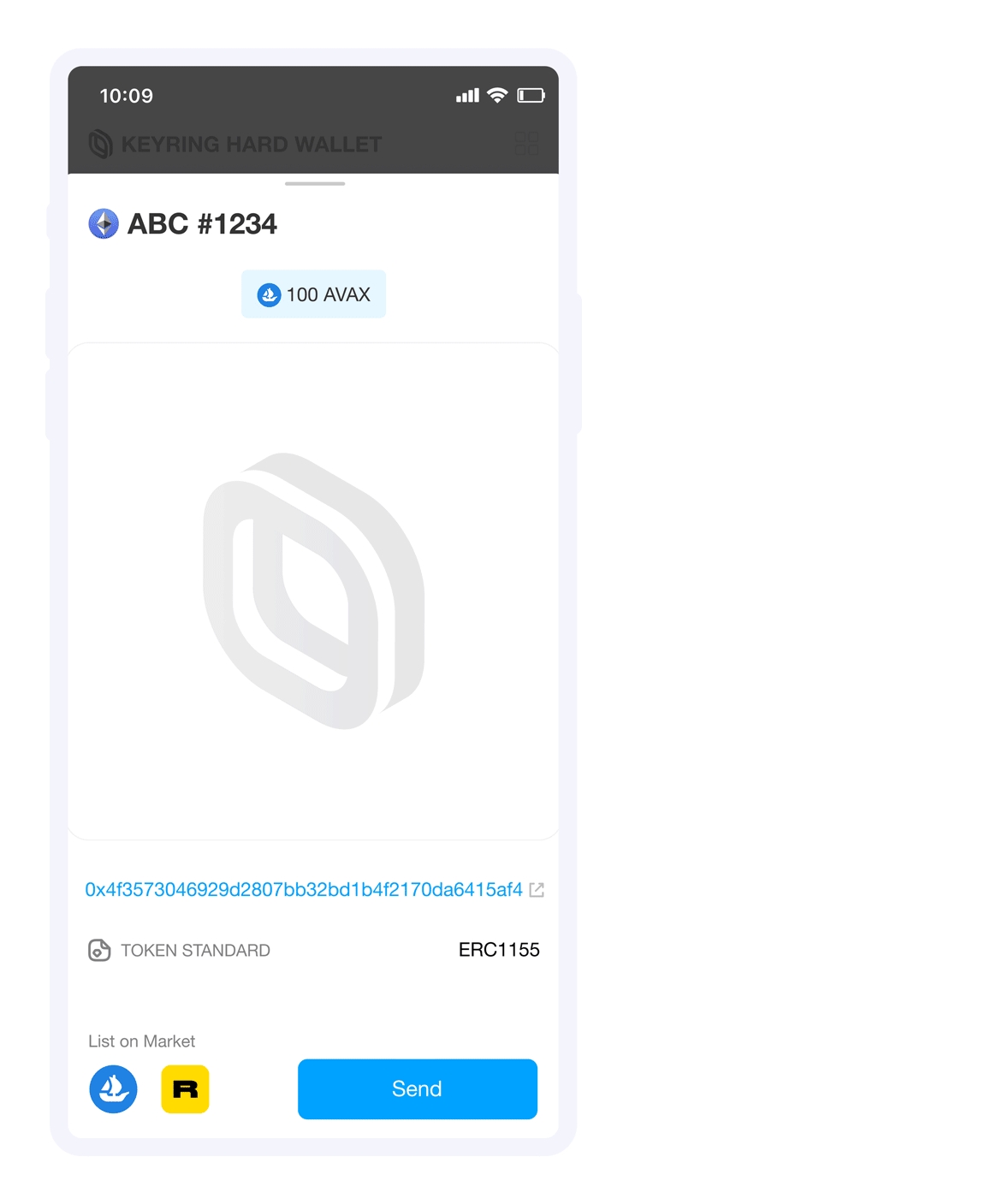The width and height of the screenshot is (1003, 1204).
Task: Tap the NFT image placeholder thumbnail
Action: pyautogui.click(x=313, y=590)
